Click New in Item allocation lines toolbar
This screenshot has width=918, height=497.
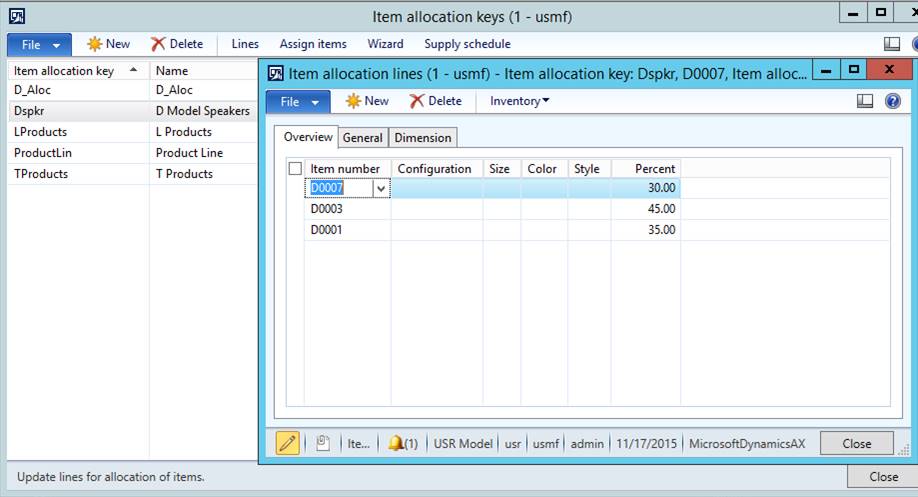click(367, 101)
